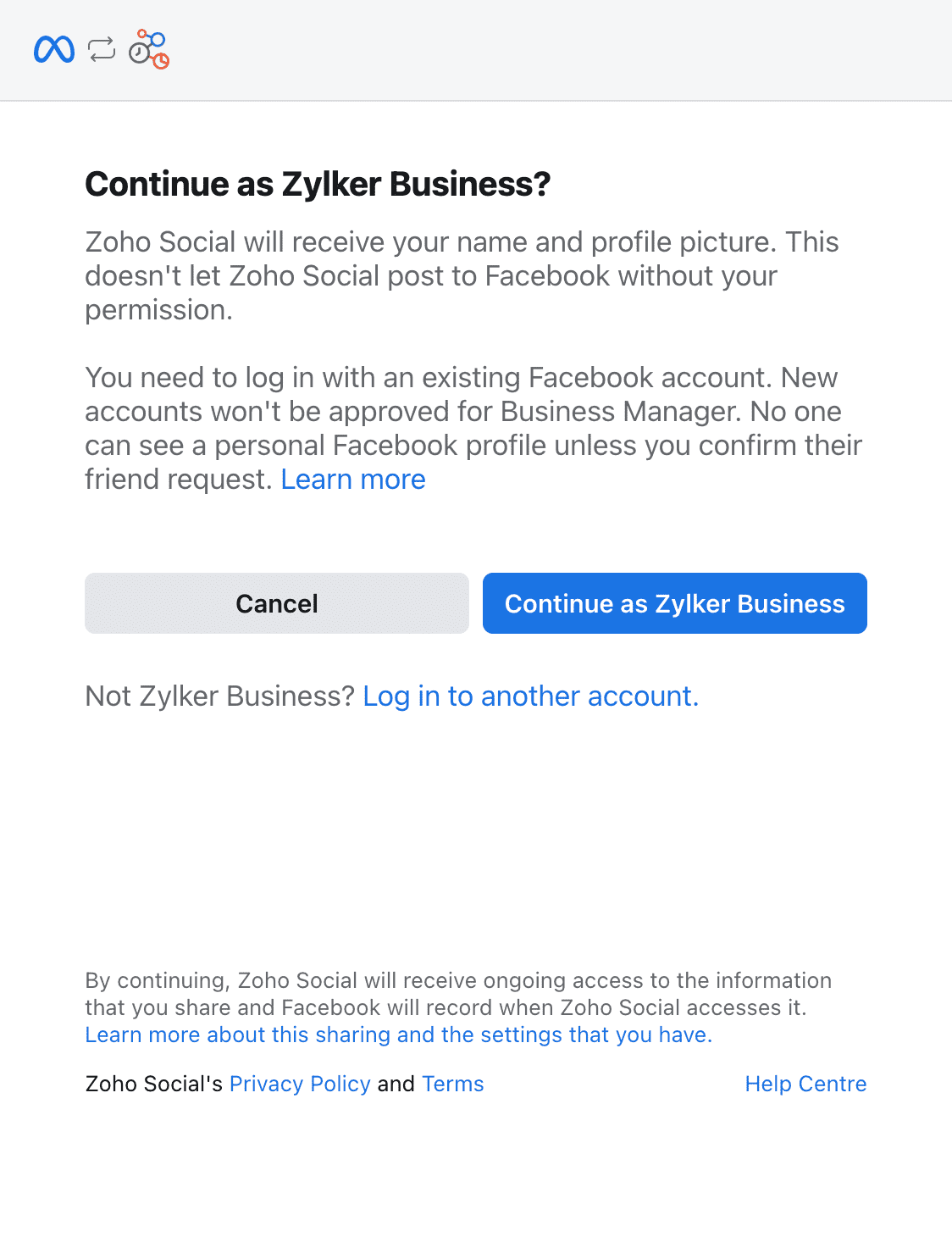
Task: Select the clock-style Zoho Social logo
Action: [149, 50]
